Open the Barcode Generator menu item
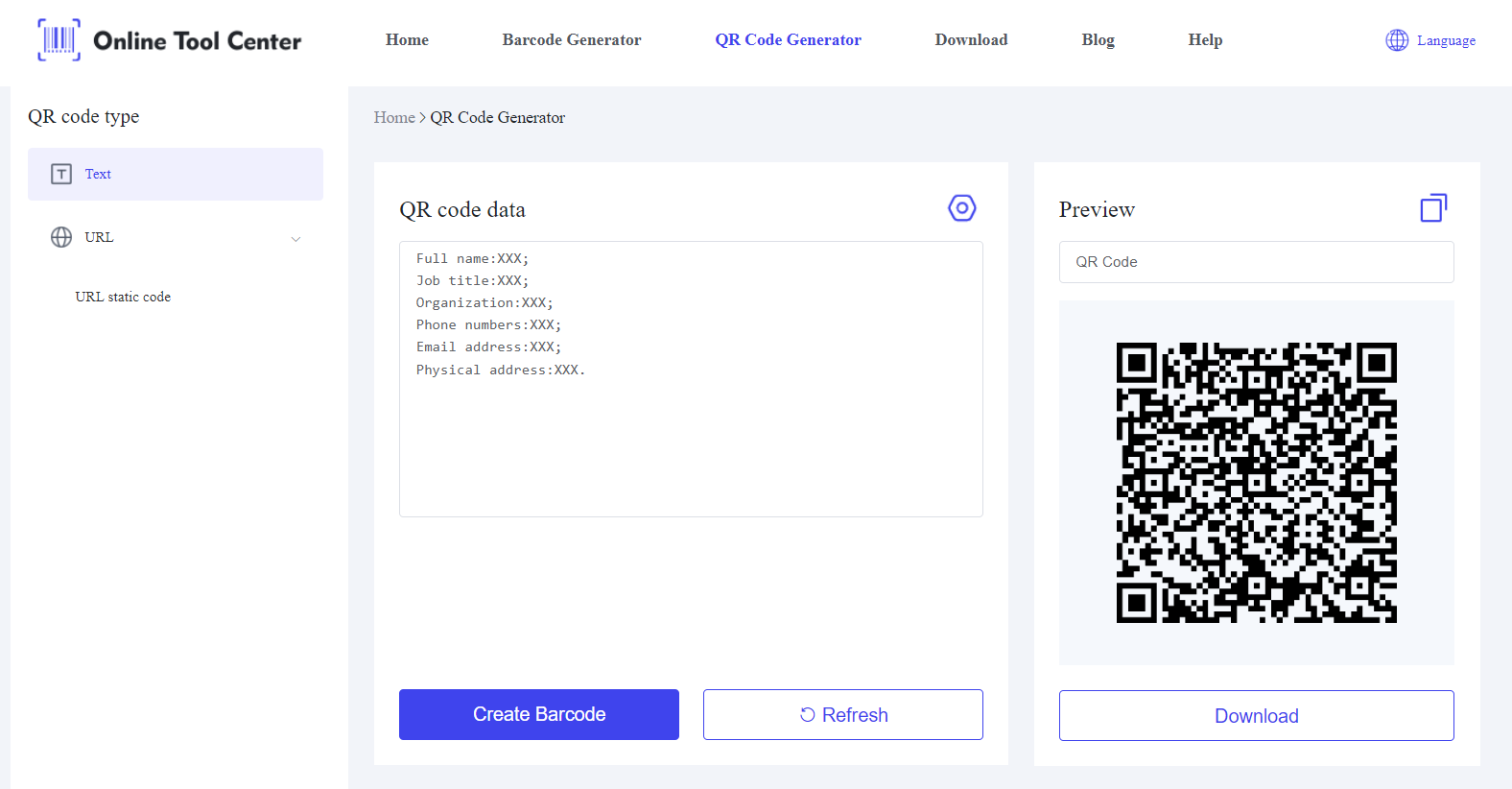Viewport: 1512px width, 789px height. click(572, 39)
